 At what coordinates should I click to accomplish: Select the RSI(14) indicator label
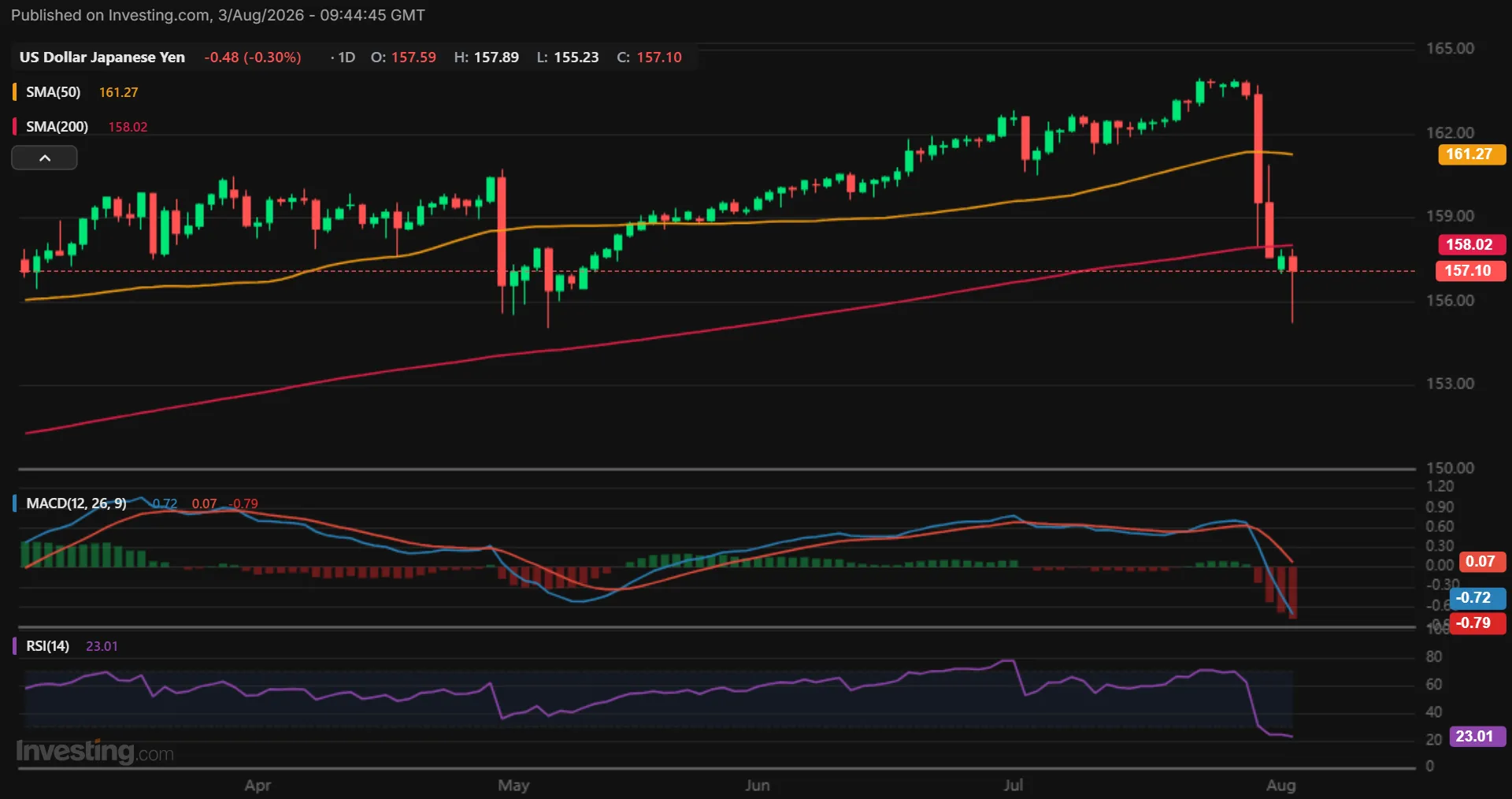point(47,646)
